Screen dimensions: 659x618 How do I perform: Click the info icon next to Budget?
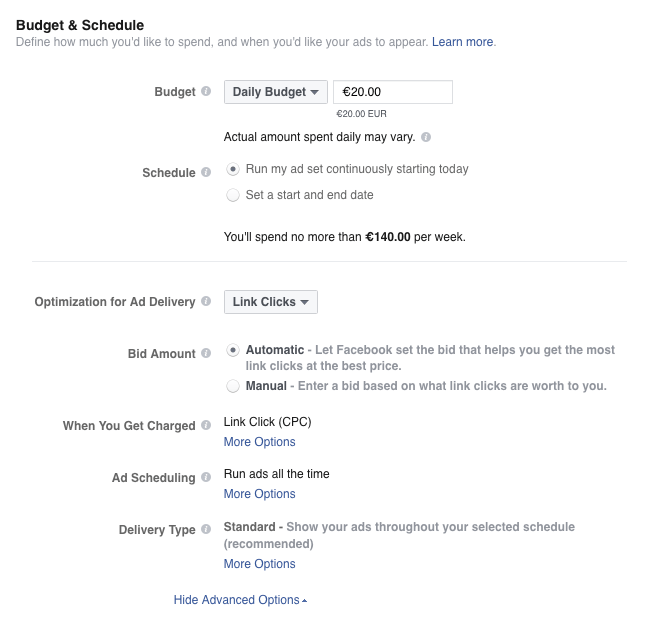pos(206,91)
